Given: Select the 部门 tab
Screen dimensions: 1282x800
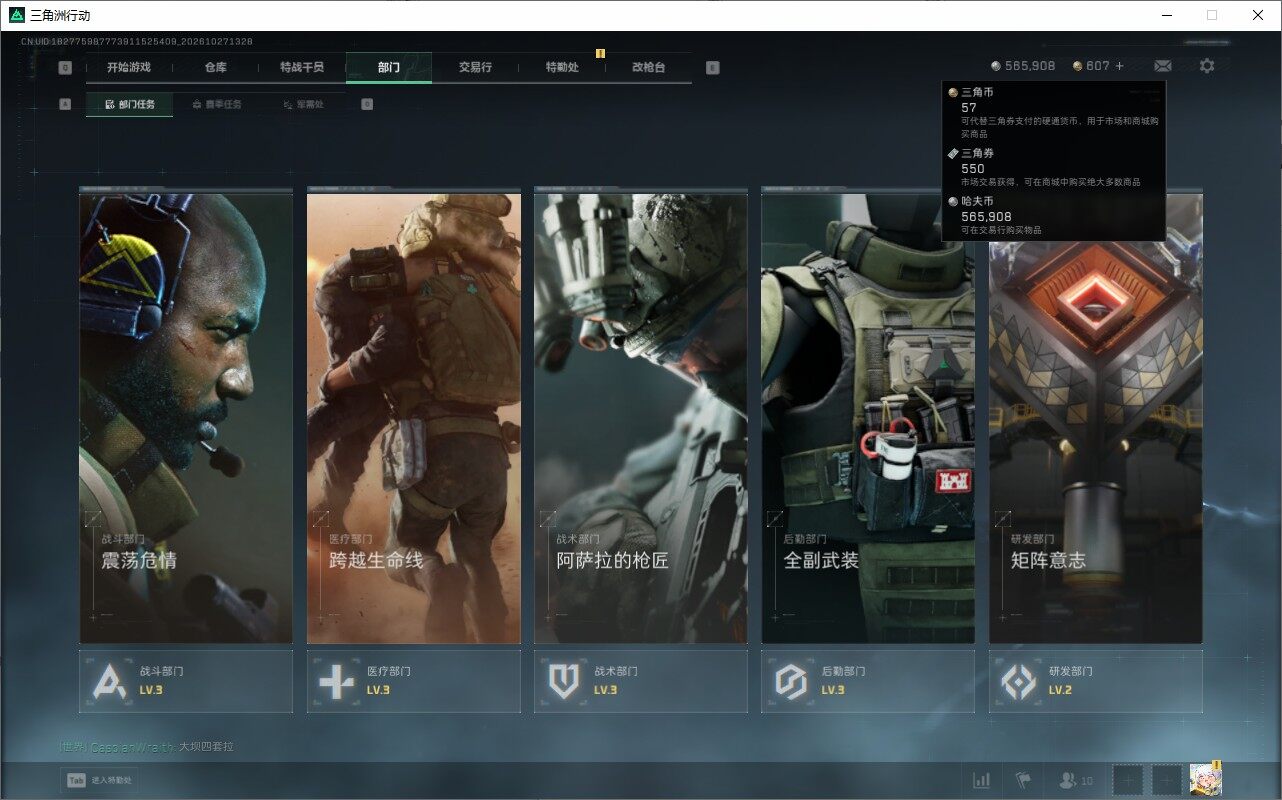Looking at the screenshot, I should 389,67.
